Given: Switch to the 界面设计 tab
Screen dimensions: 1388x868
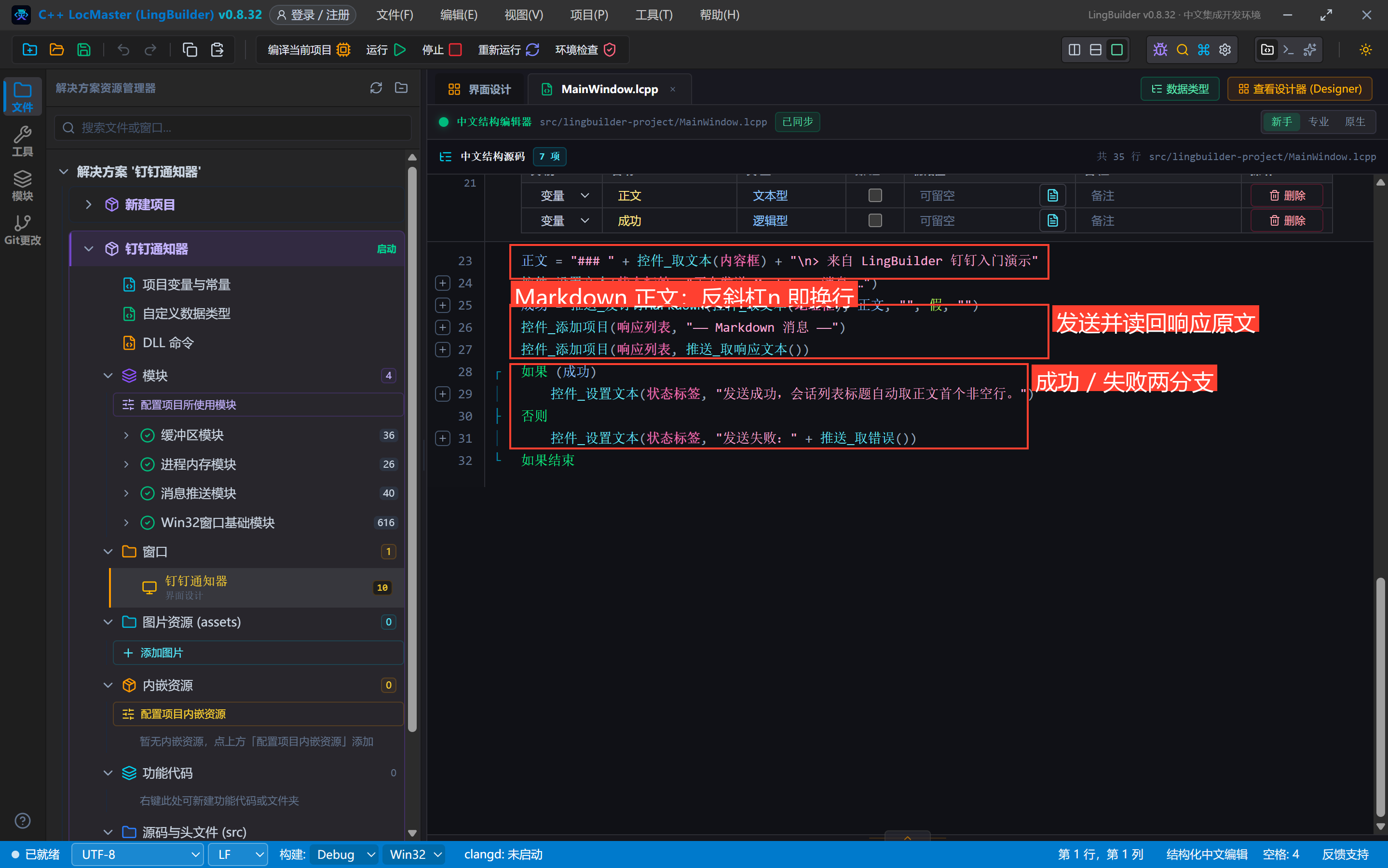Looking at the screenshot, I should pos(479,89).
